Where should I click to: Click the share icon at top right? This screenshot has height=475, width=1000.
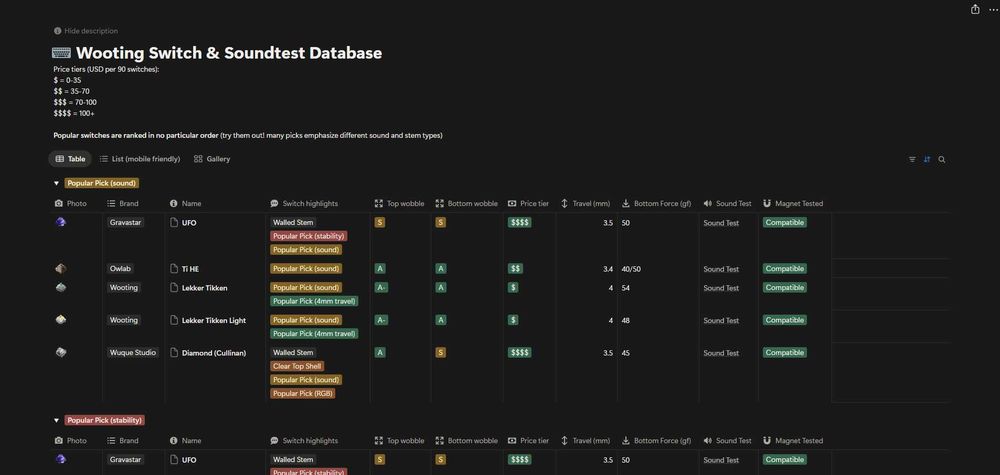974,10
